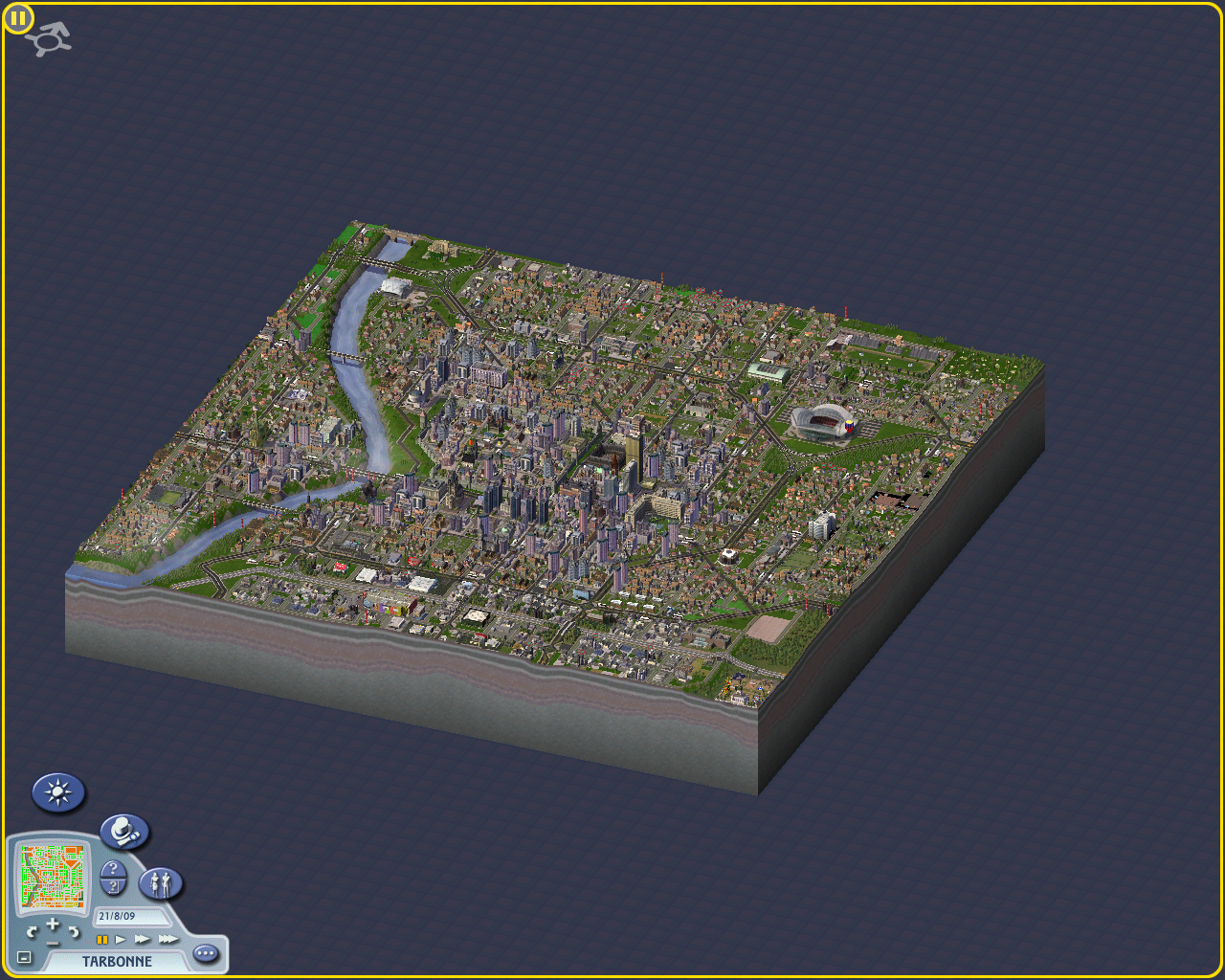Set simulation to triple-arrow fastest speed
The height and width of the screenshot is (980, 1225).
[x=167, y=940]
